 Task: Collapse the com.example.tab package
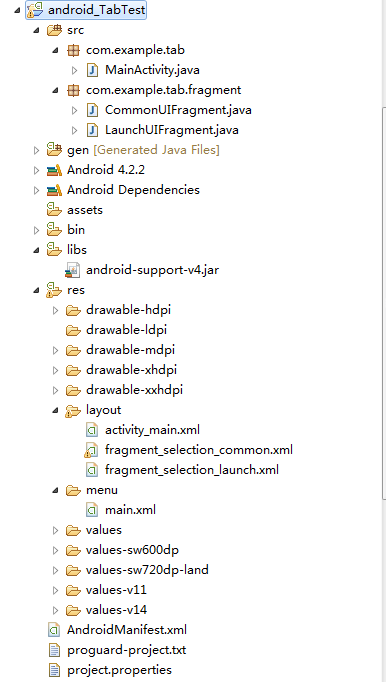56,50
